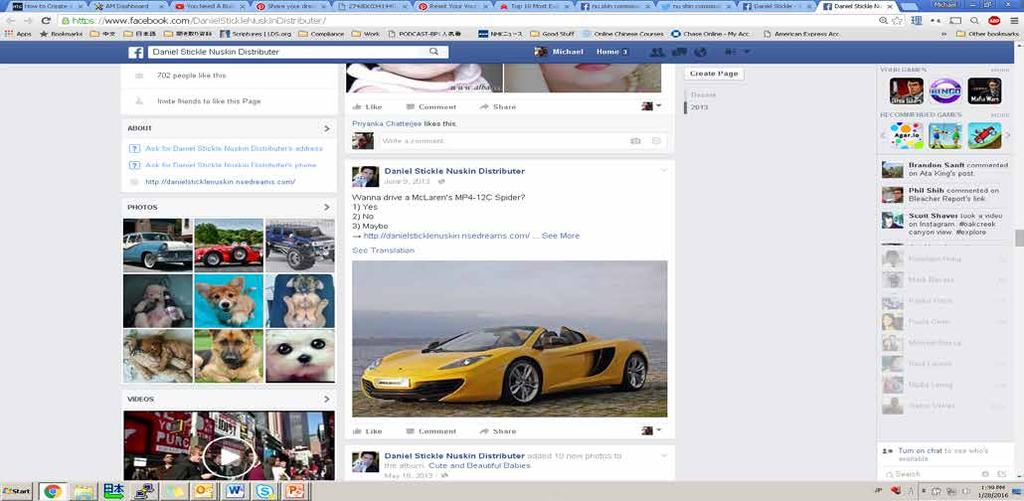Open the Facebook messages icon
The image size is (1024, 501).
pyautogui.click(x=679, y=52)
